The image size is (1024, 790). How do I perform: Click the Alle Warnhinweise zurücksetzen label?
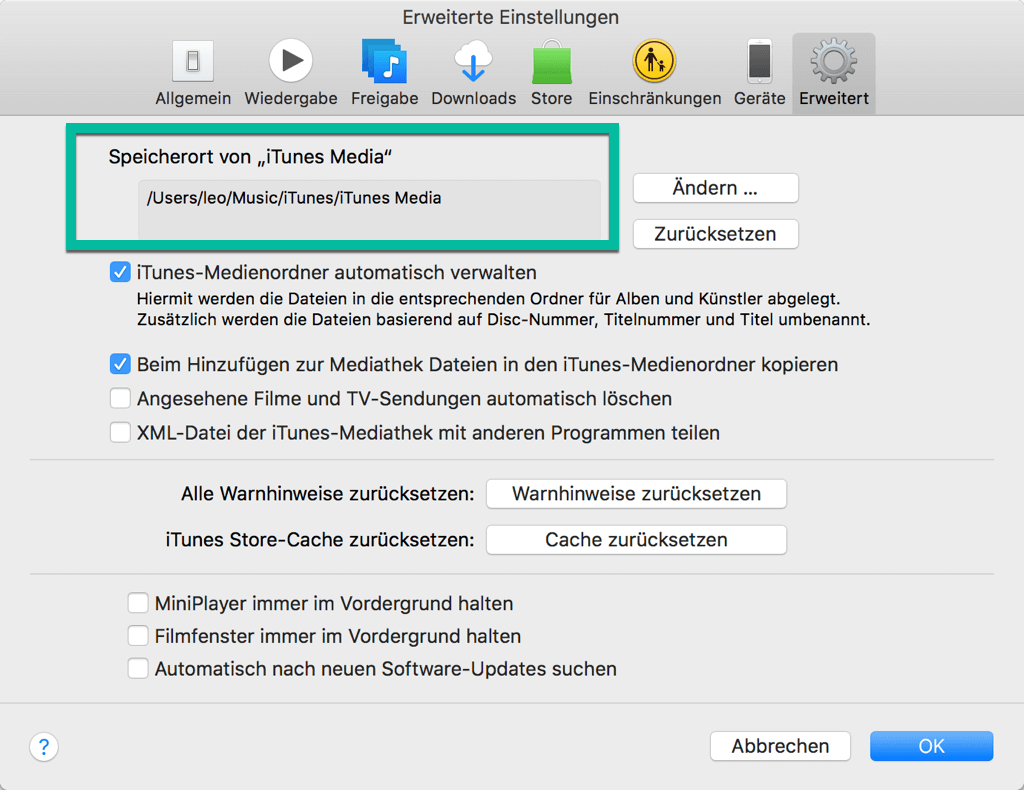coord(328,494)
